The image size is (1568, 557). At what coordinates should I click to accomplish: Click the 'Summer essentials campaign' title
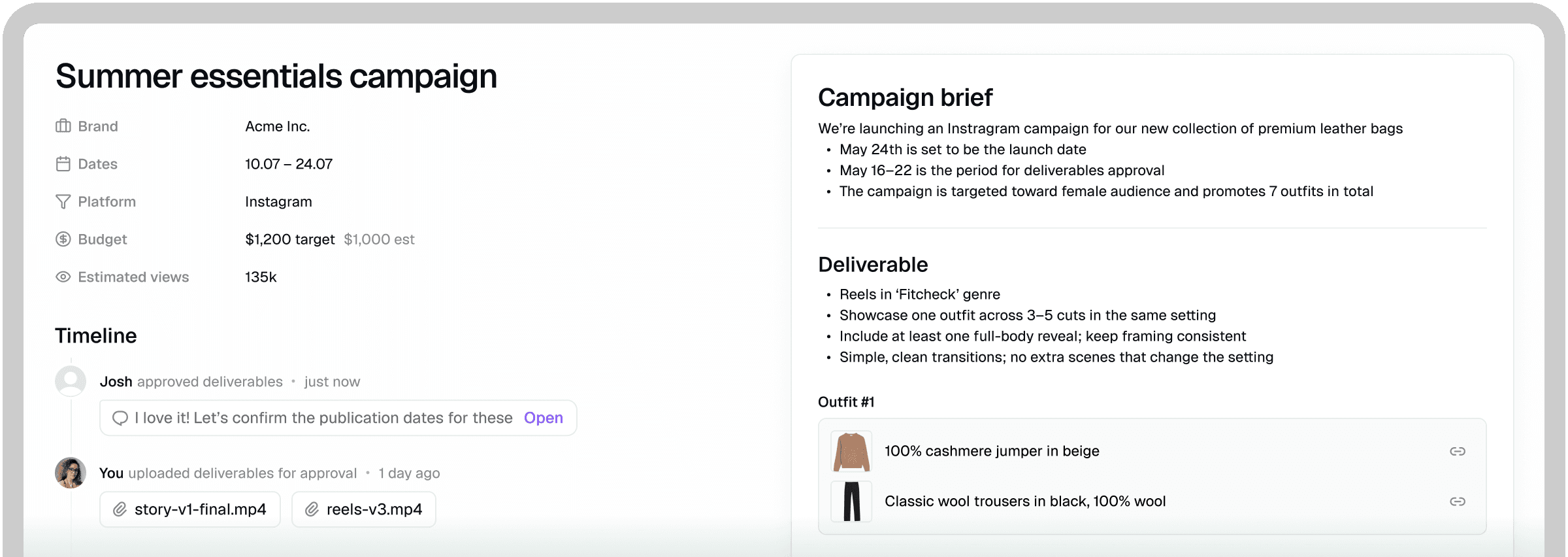[x=276, y=76]
